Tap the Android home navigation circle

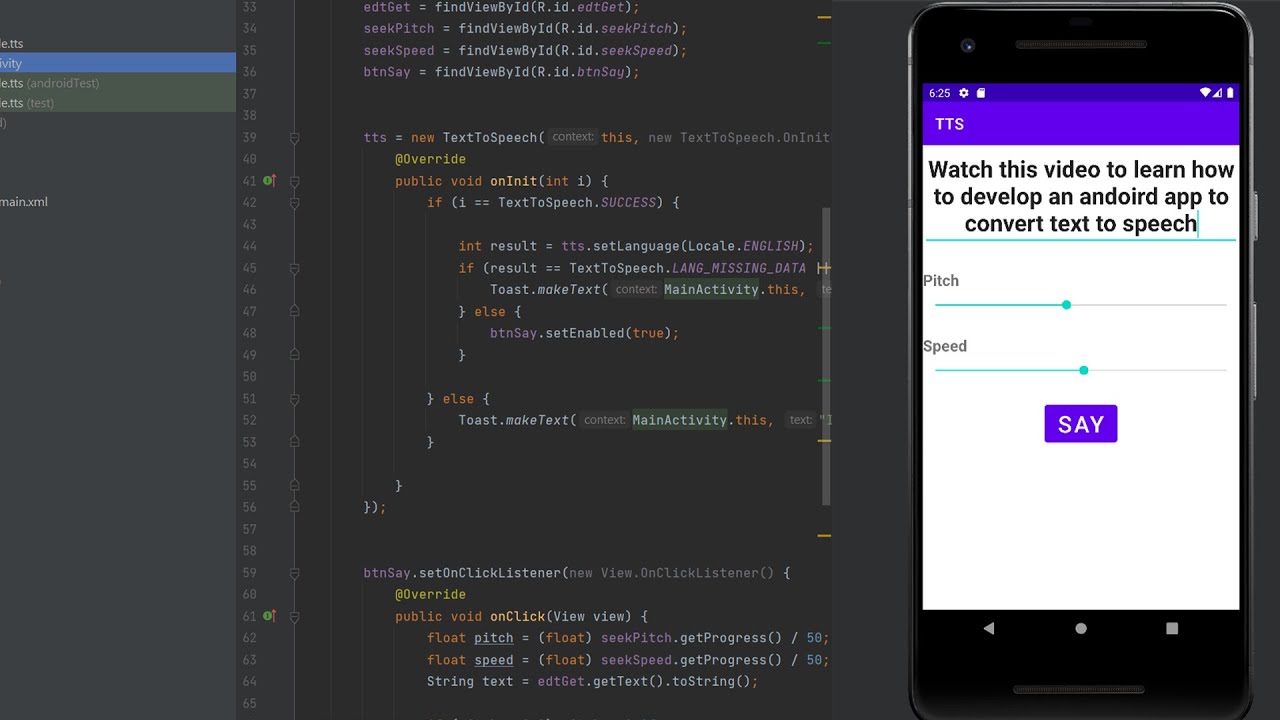point(1080,628)
